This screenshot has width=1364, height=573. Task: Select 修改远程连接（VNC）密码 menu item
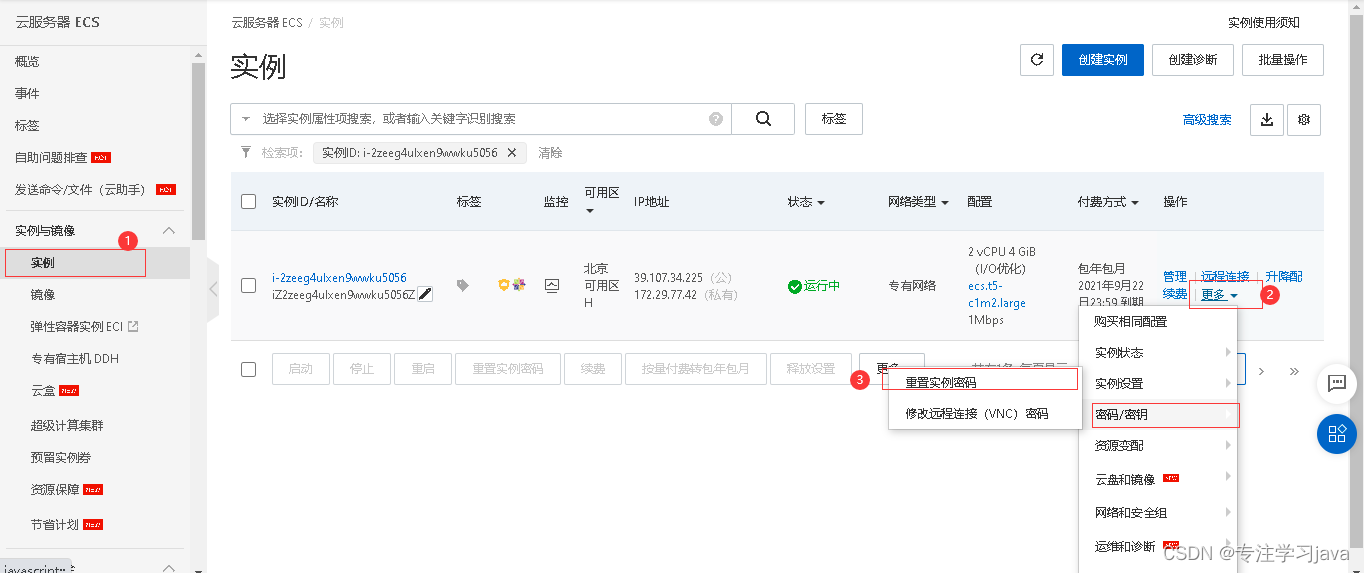point(977,413)
